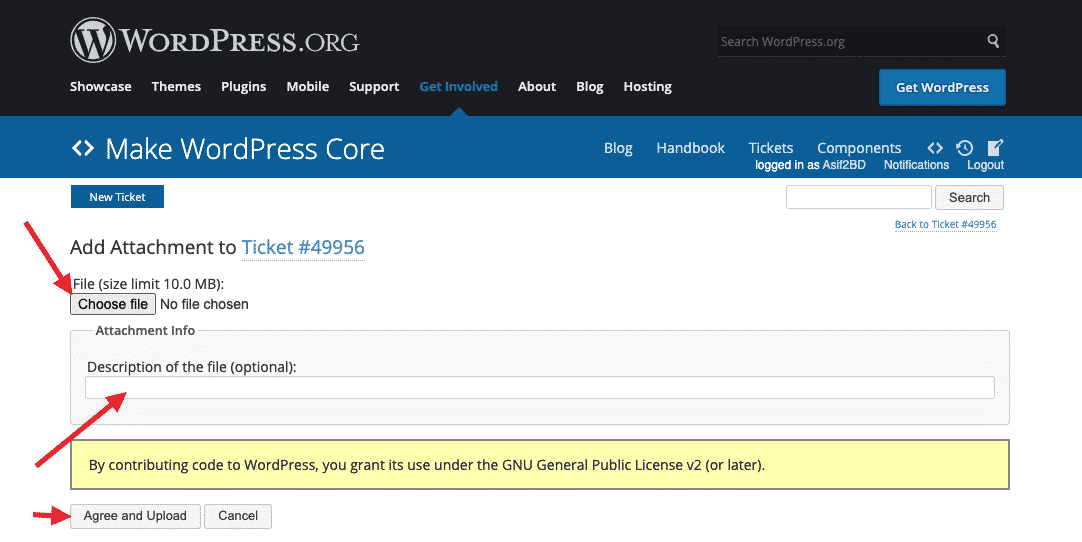The height and width of the screenshot is (542, 1082).
Task: Click the magnifier search icon in header
Action: pyautogui.click(x=993, y=41)
